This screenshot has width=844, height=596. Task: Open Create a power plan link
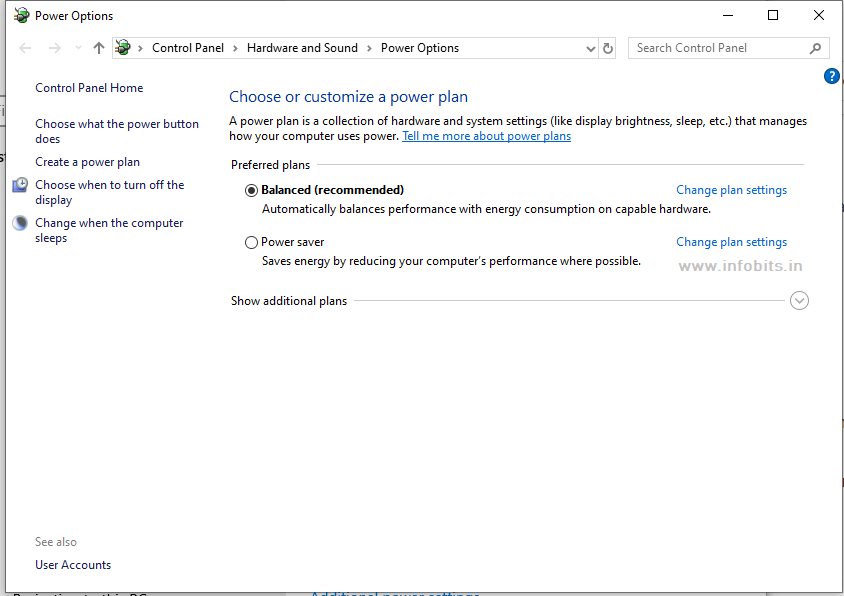(87, 162)
